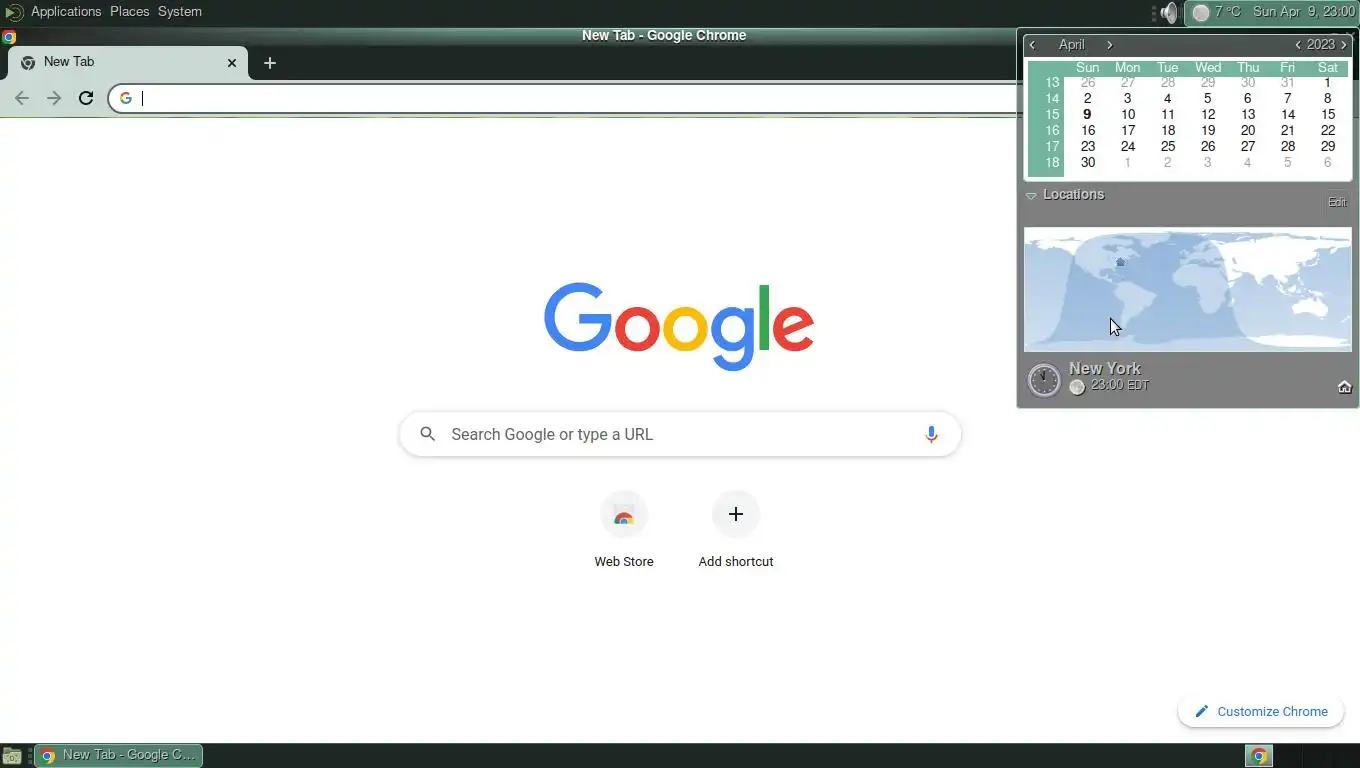The width and height of the screenshot is (1360, 768).
Task: Open the Applications menu
Action: coord(66,12)
